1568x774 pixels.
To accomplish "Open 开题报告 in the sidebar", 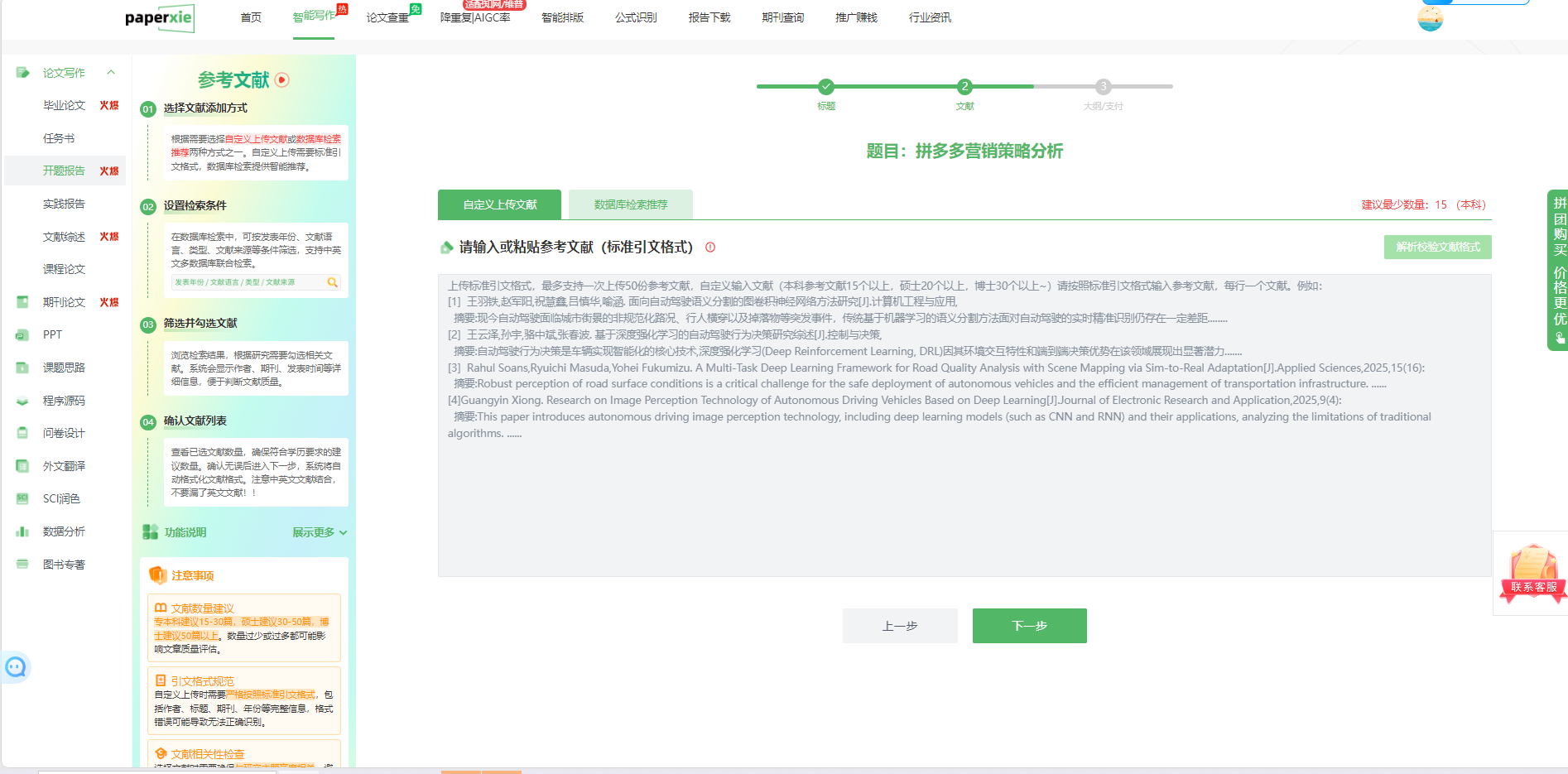I will pyautogui.click(x=64, y=171).
